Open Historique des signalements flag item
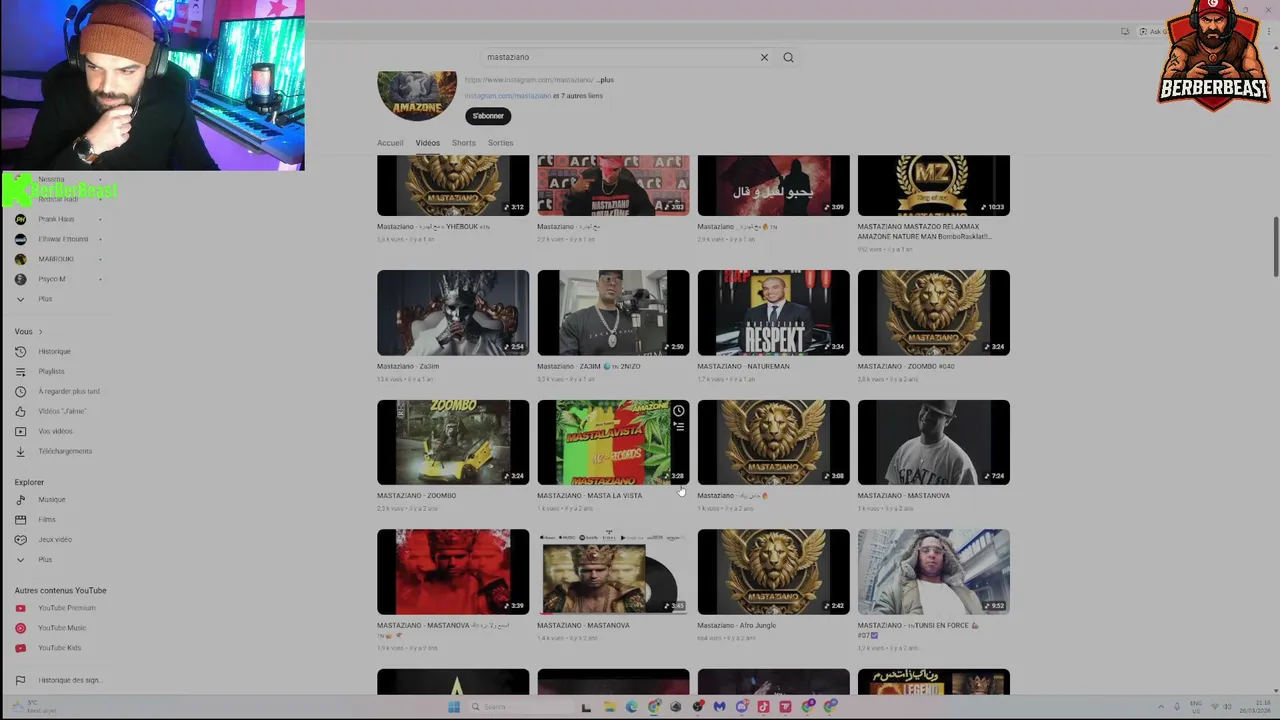 point(70,680)
